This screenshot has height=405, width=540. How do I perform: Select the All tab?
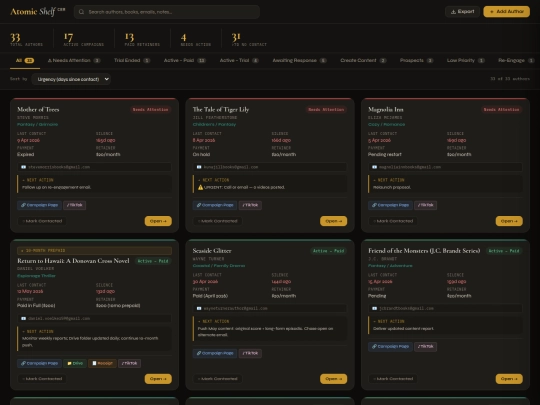pyautogui.click(x=25, y=60)
